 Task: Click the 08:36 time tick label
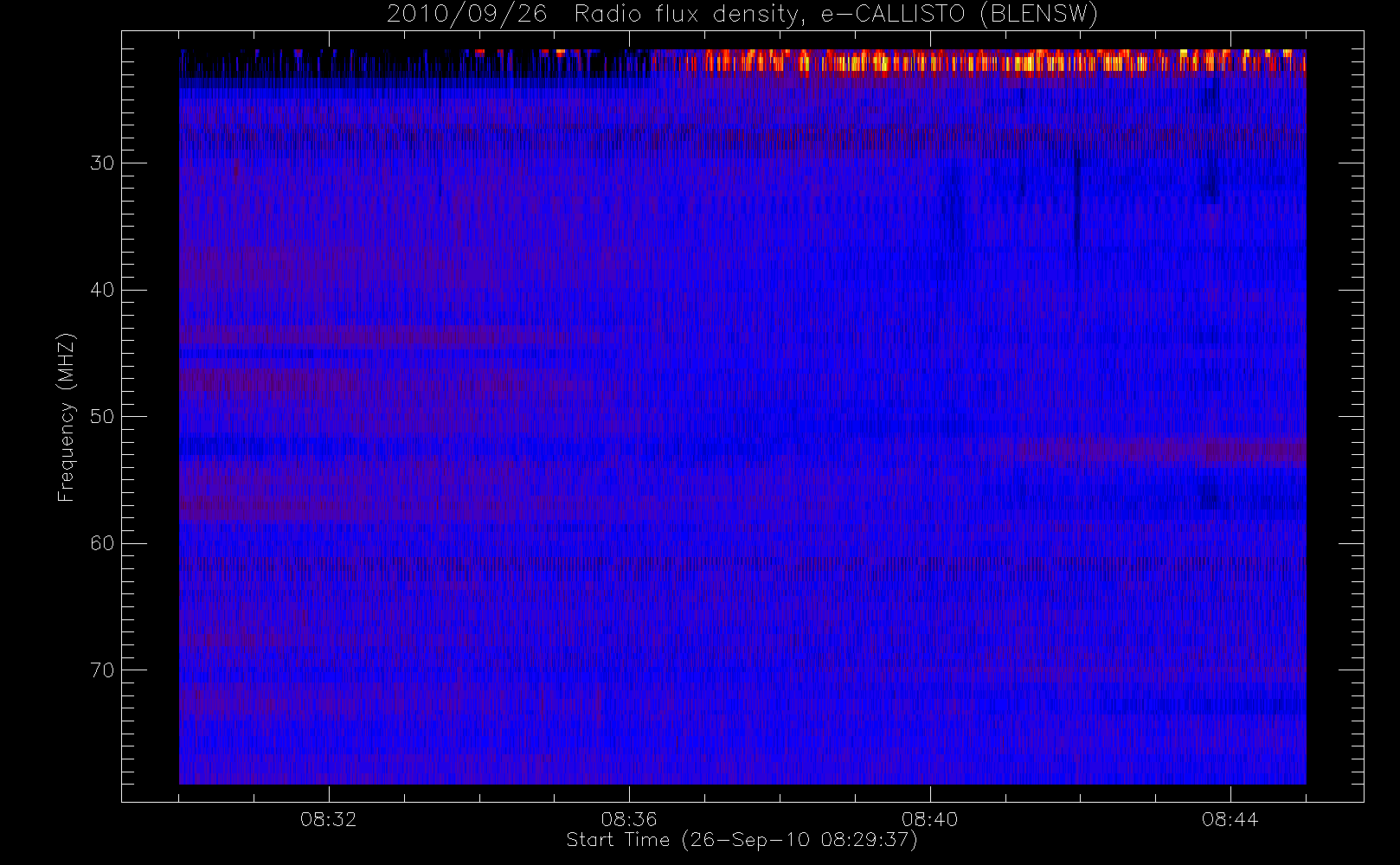(x=629, y=819)
